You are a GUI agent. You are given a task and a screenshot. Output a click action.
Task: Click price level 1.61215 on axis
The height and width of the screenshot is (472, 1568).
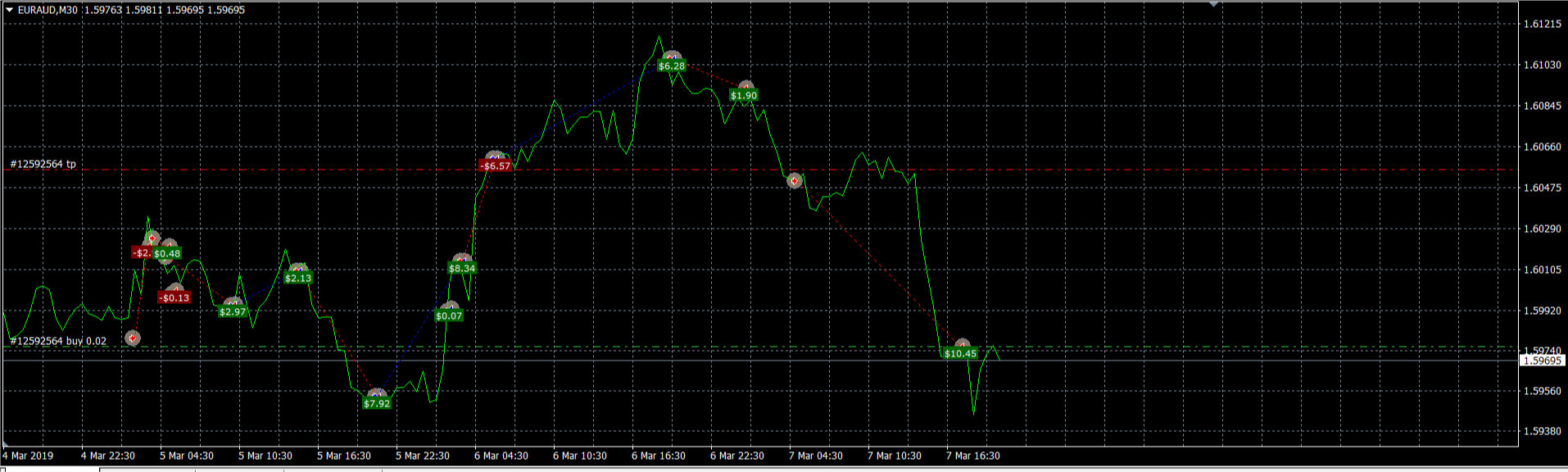(1542, 24)
